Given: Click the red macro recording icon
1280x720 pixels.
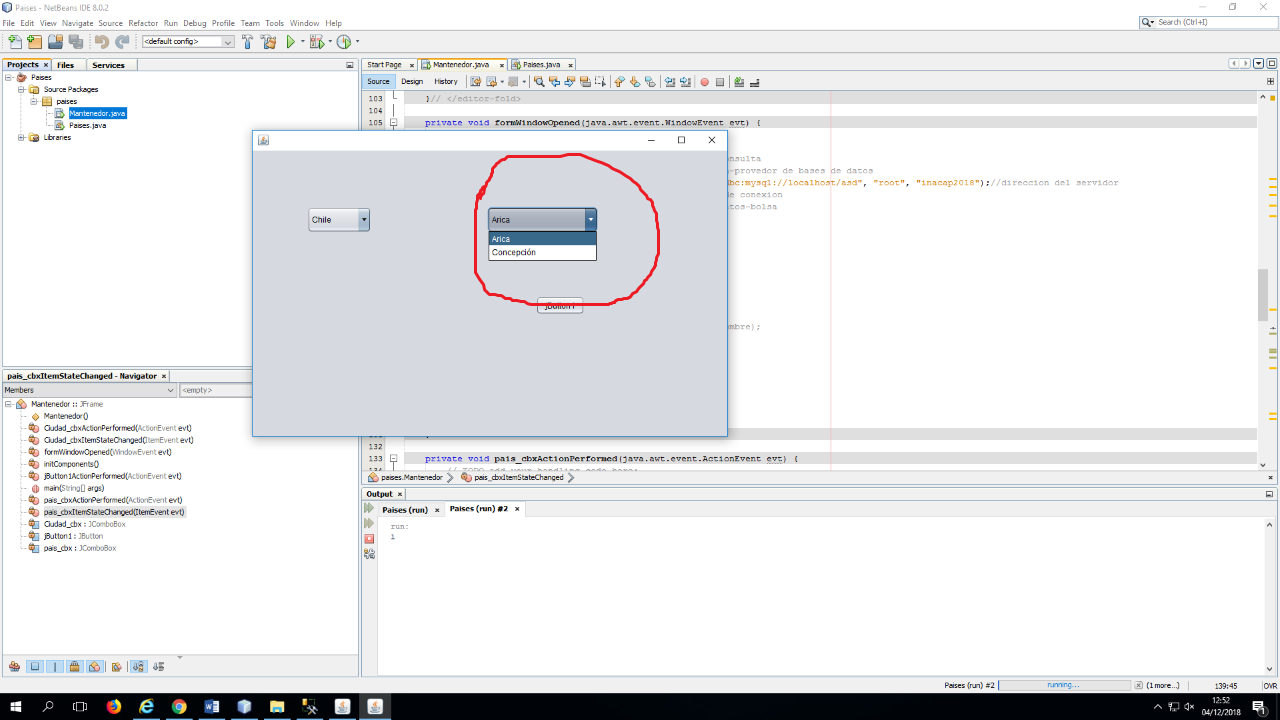Looking at the screenshot, I should [x=704, y=82].
